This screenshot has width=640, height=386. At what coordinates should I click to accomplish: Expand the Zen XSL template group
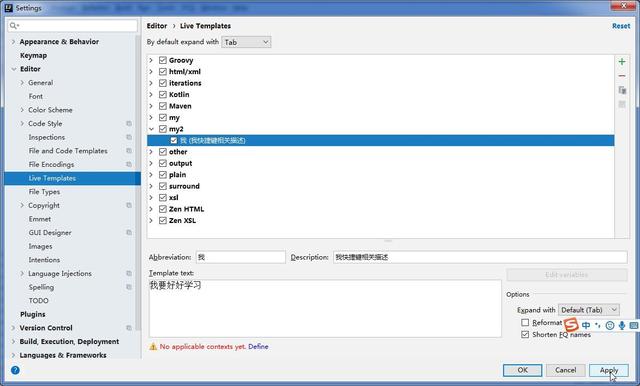tap(151, 220)
